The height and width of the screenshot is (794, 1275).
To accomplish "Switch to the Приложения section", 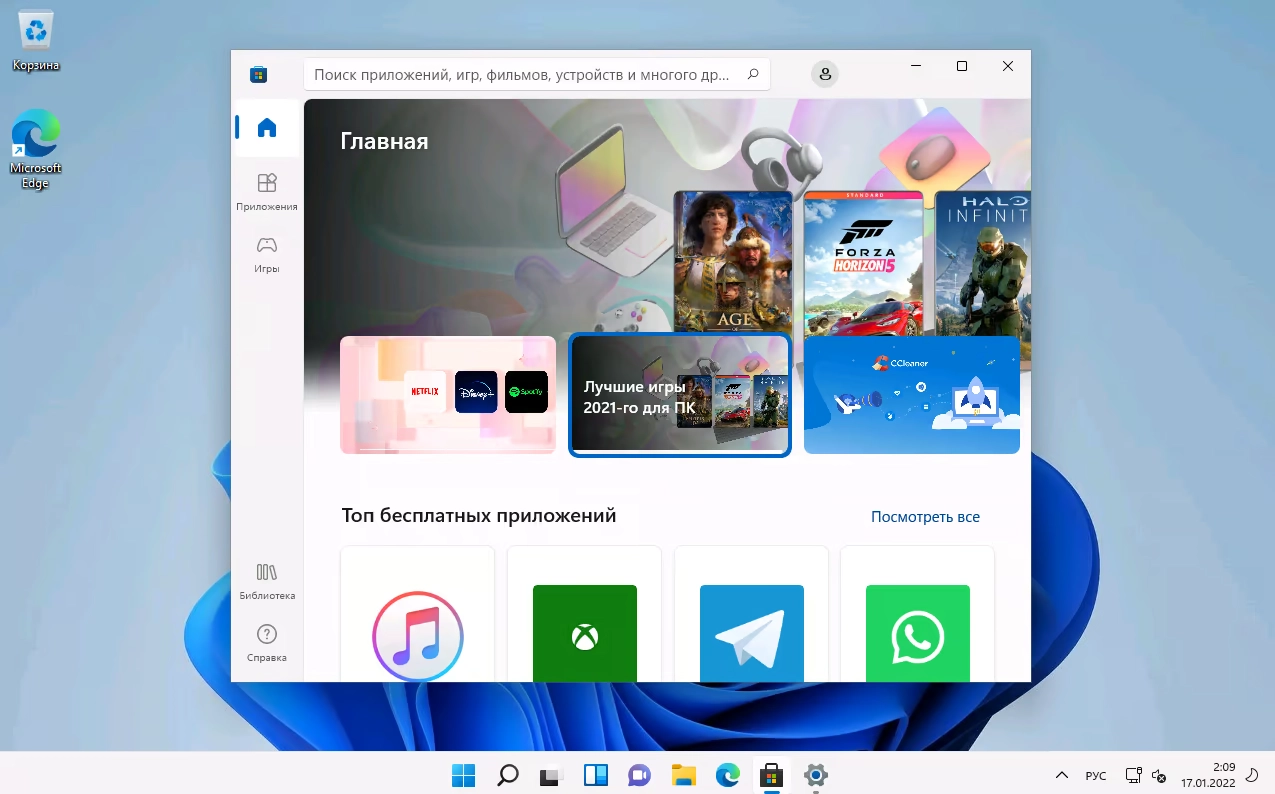I will tap(266, 192).
